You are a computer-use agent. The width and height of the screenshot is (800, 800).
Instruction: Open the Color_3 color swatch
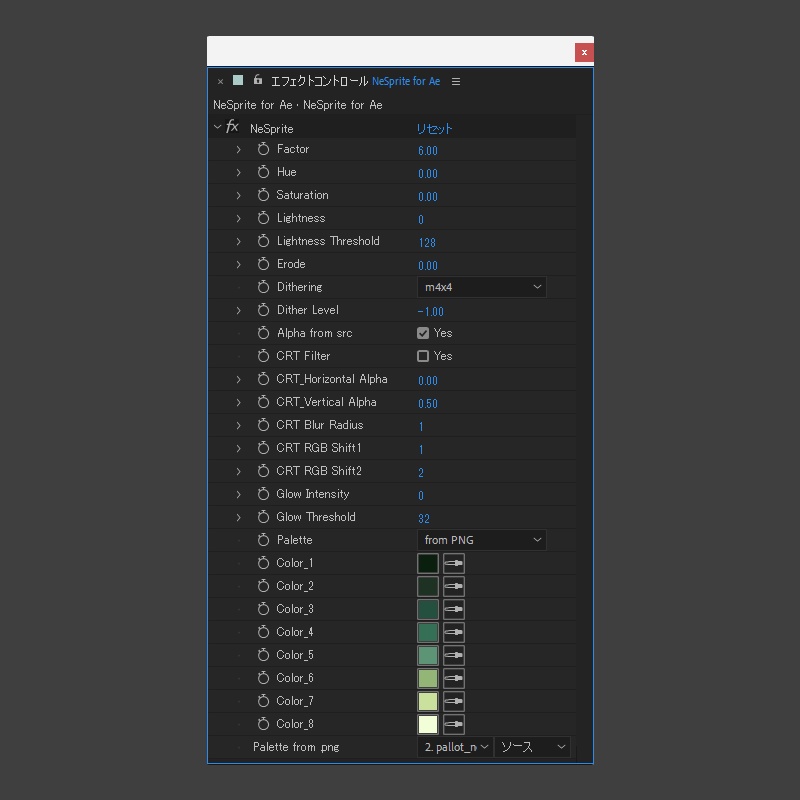427,609
